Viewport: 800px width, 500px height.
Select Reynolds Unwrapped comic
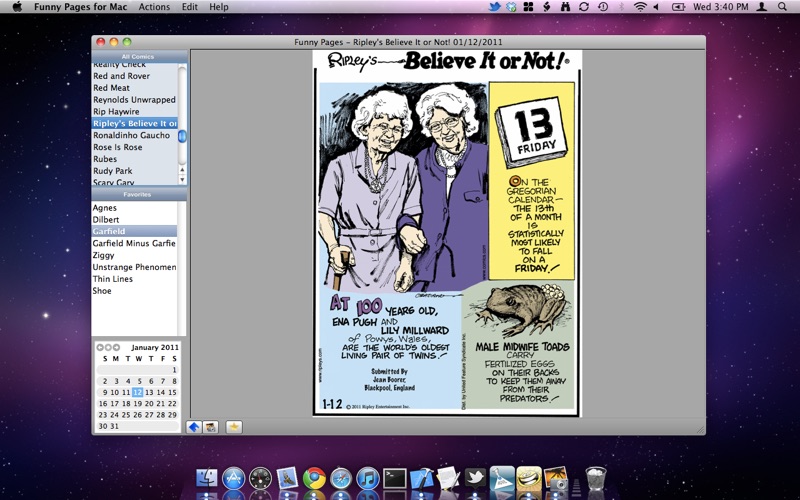point(134,99)
